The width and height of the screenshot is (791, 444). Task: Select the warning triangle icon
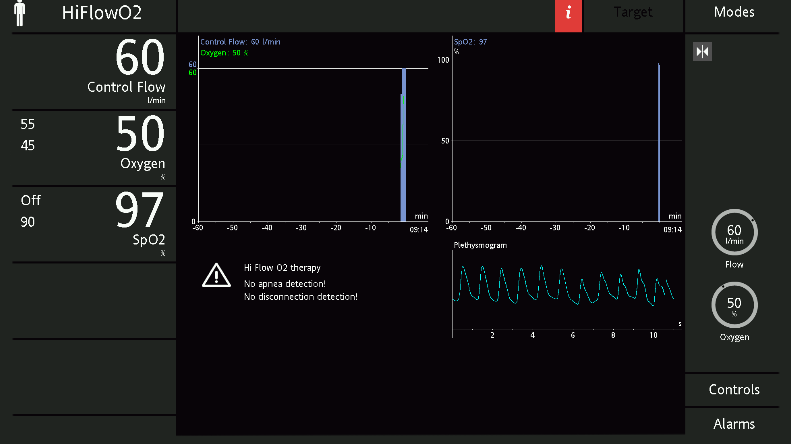(x=216, y=275)
